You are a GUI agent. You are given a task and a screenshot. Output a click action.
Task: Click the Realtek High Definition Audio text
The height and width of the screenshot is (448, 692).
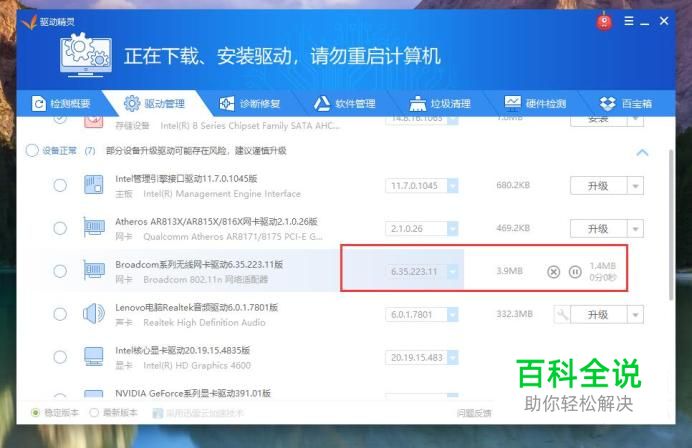204,323
